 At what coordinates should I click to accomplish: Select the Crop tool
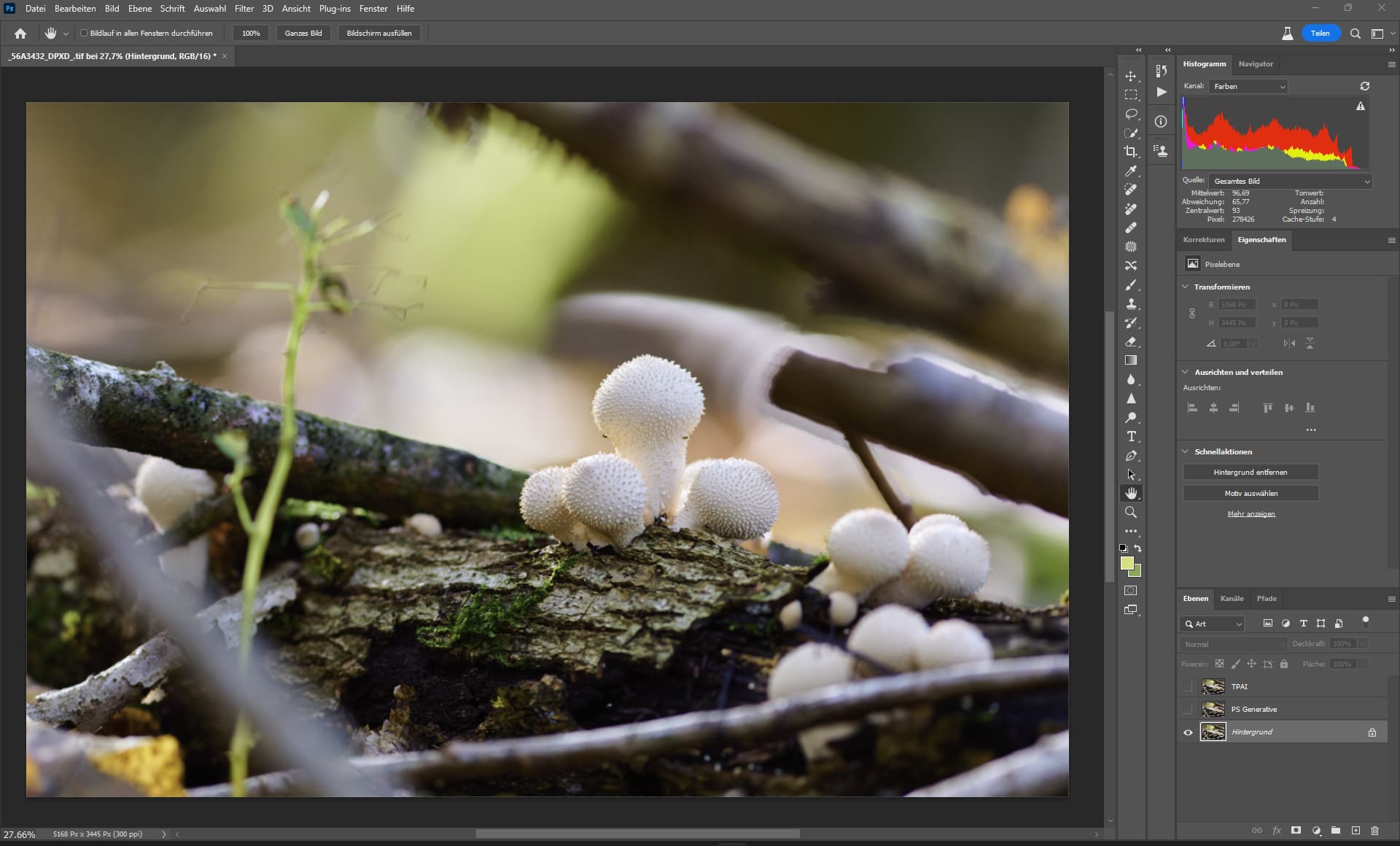(x=1131, y=152)
